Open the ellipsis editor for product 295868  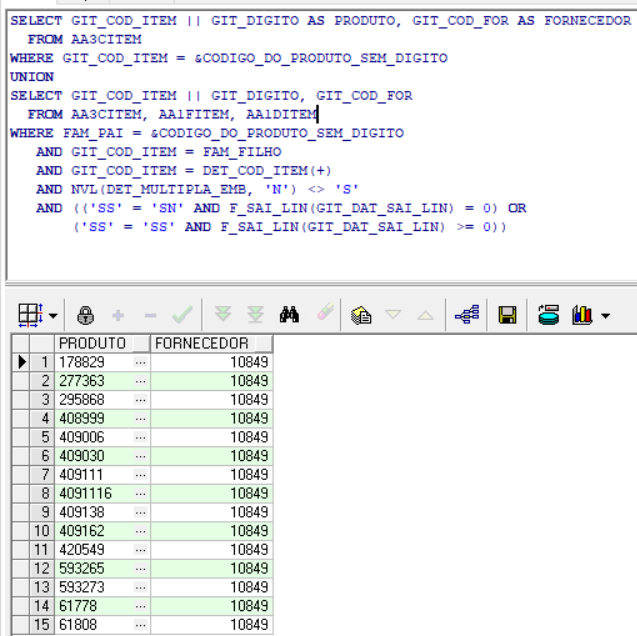[141, 400]
